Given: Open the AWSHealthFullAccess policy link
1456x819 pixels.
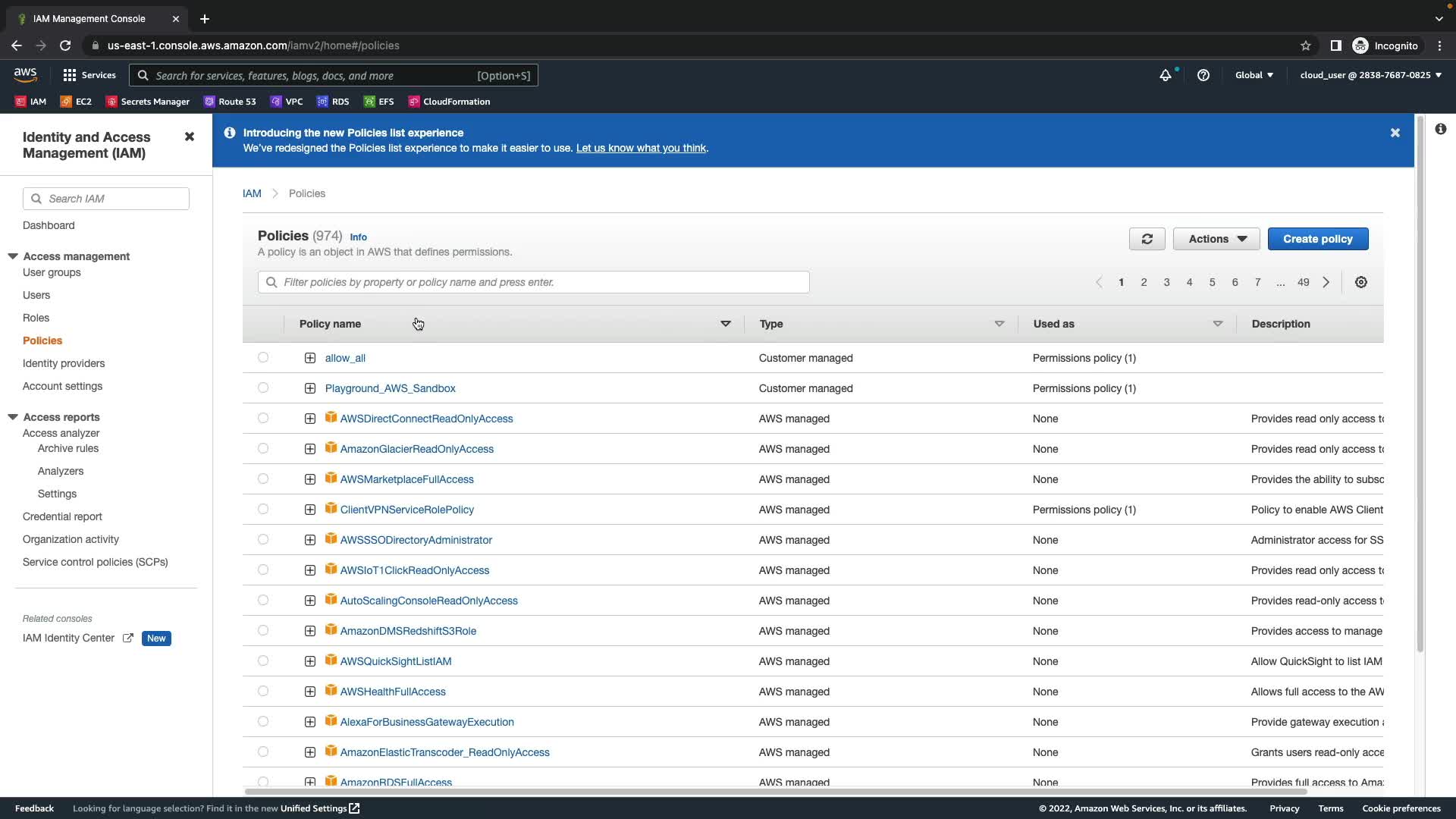Looking at the screenshot, I should pyautogui.click(x=393, y=692).
